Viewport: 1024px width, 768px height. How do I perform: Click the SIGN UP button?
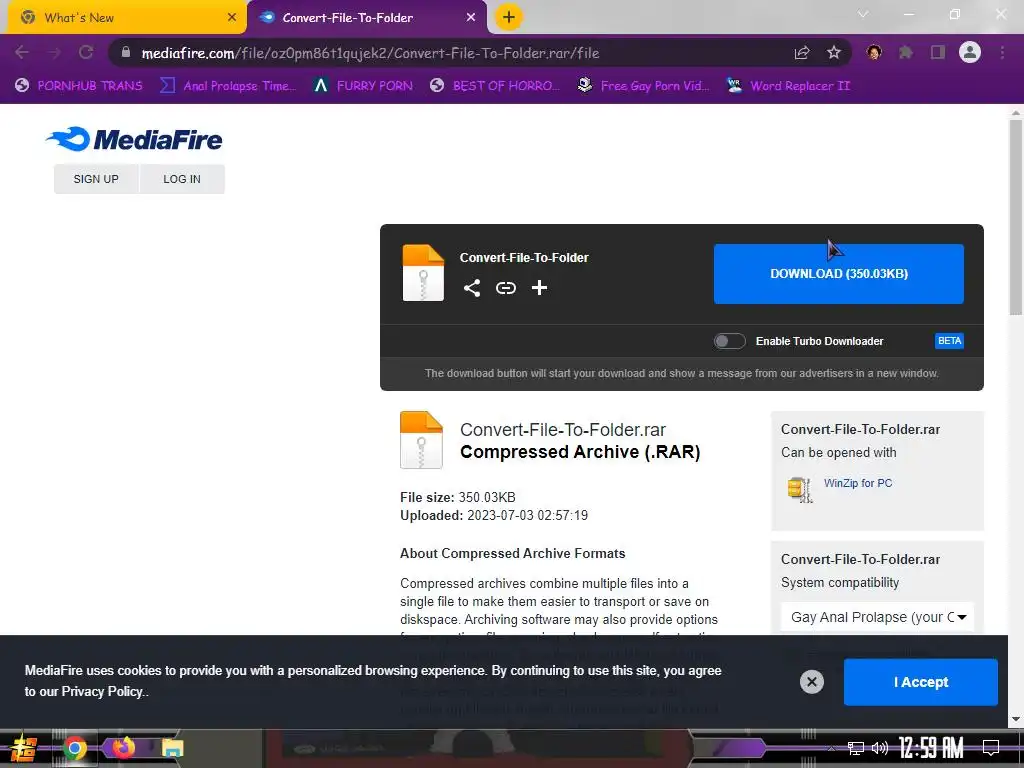(96, 179)
